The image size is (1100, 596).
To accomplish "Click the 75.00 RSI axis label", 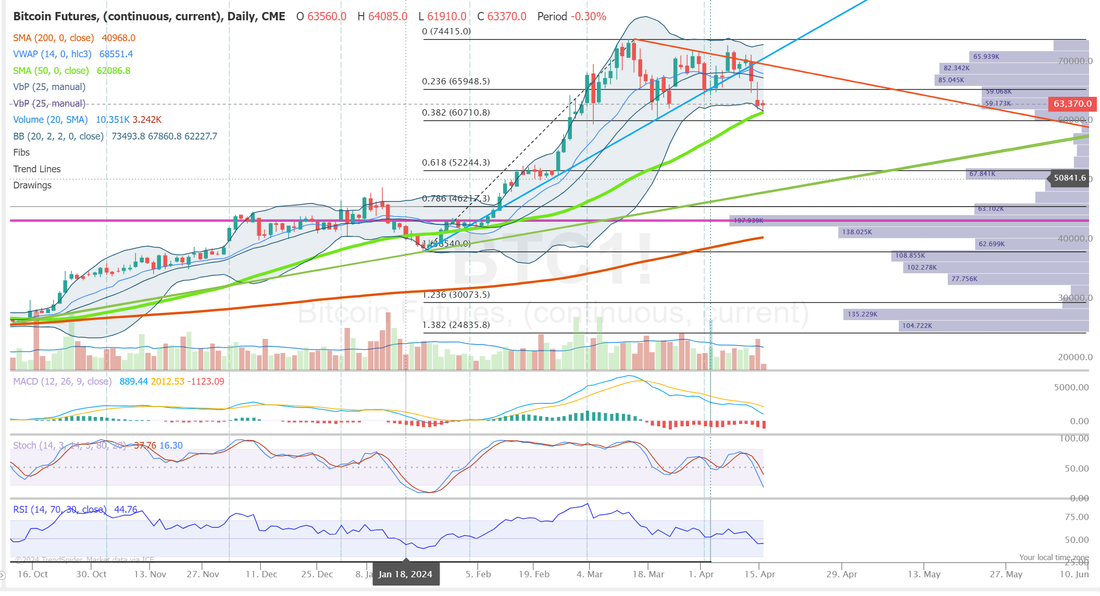I will pos(1077,517).
